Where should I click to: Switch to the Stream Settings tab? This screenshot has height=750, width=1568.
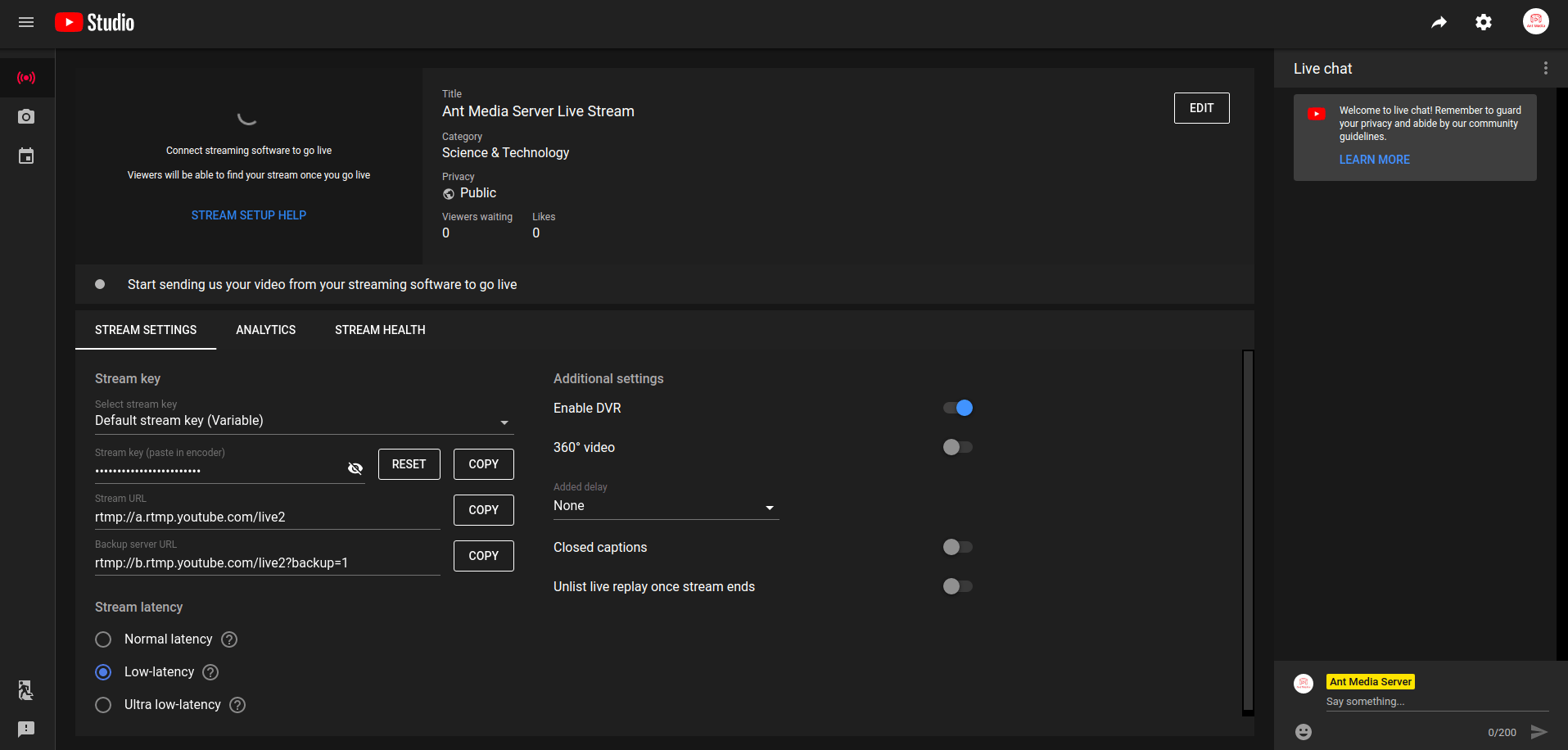pyautogui.click(x=146, y=330)
